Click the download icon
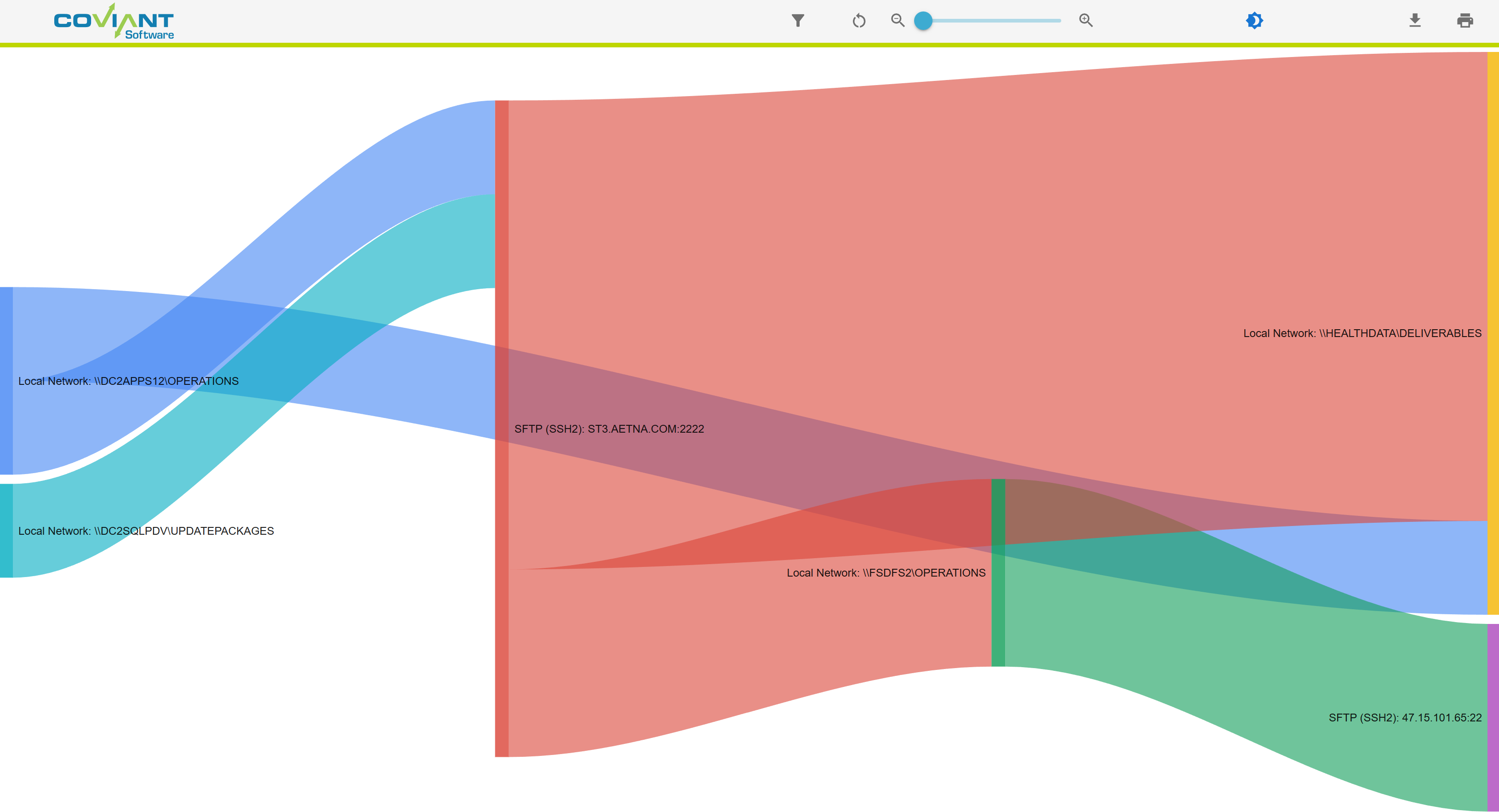Viewport: 1499px width, 812px height. [1414, 21]
